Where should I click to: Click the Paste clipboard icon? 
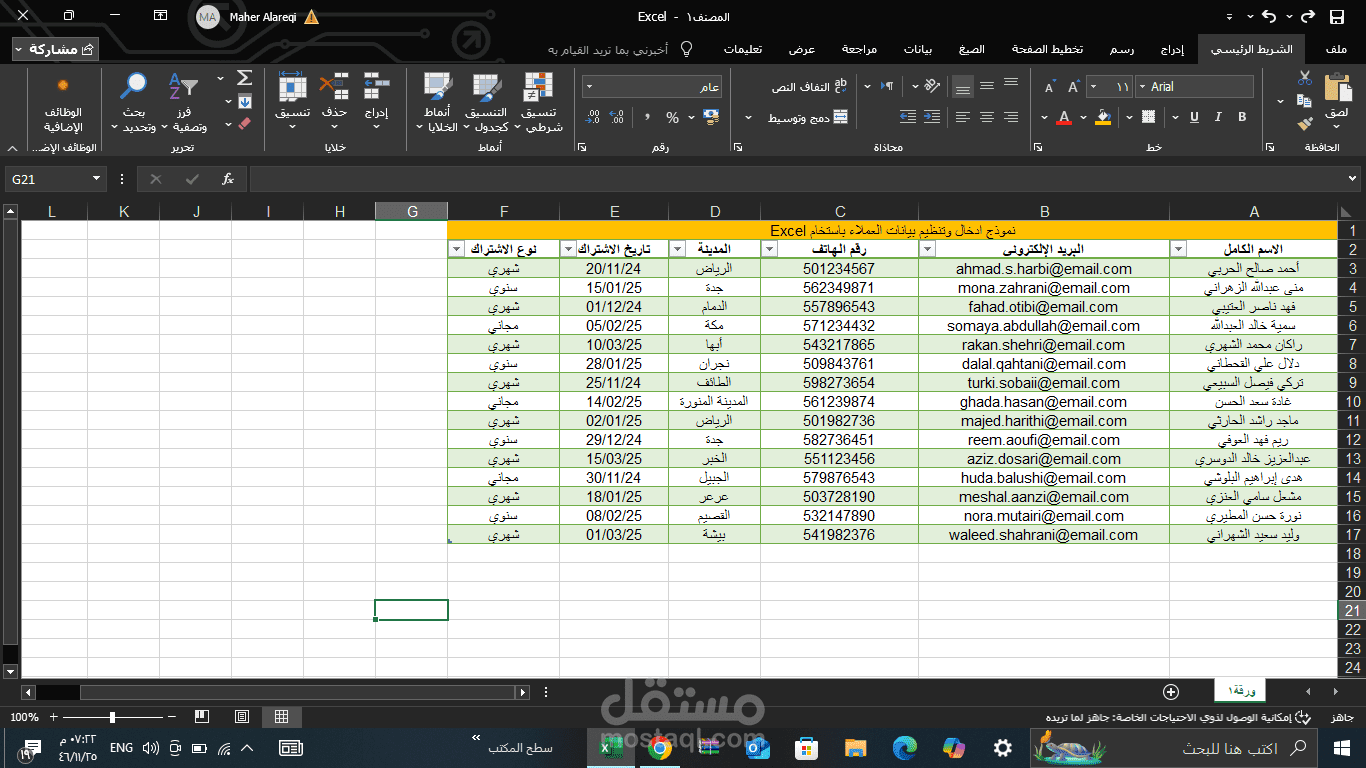[1338, 88]
